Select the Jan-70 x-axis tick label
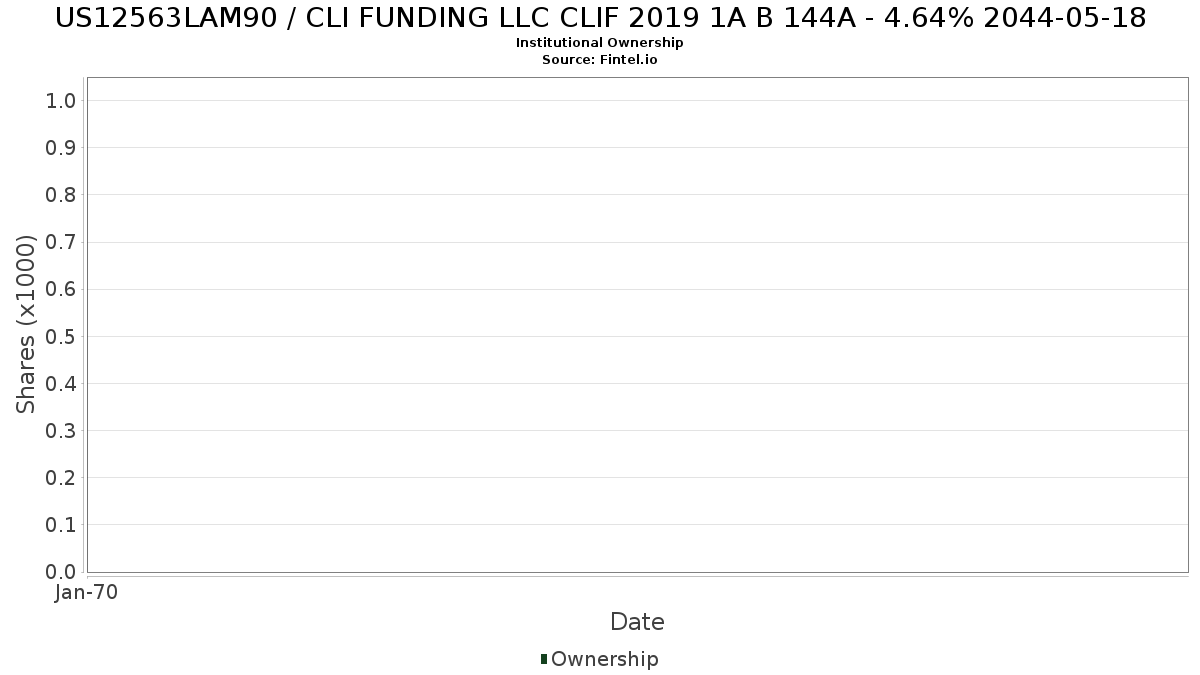 [87, 592]
